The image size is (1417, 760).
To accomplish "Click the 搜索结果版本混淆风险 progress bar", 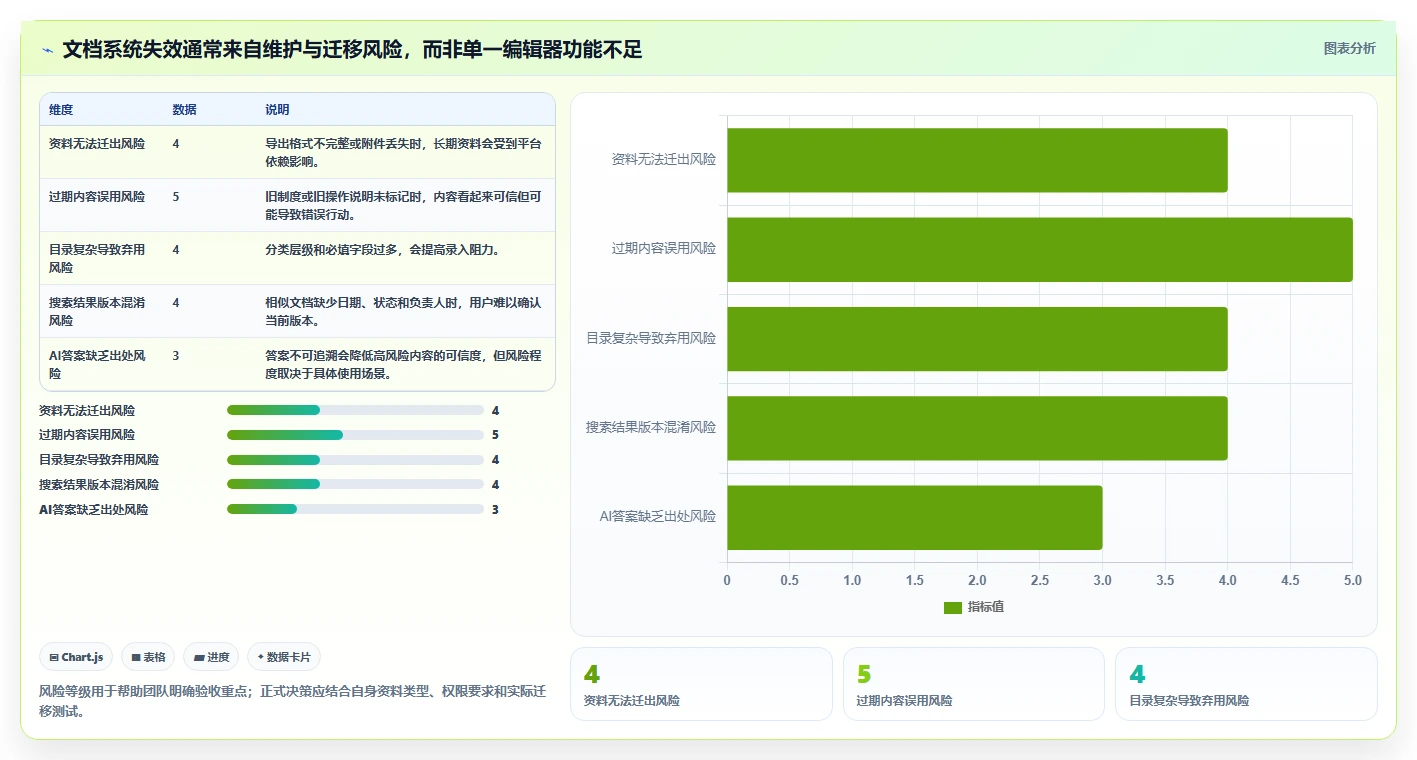I will pos(355,484).
